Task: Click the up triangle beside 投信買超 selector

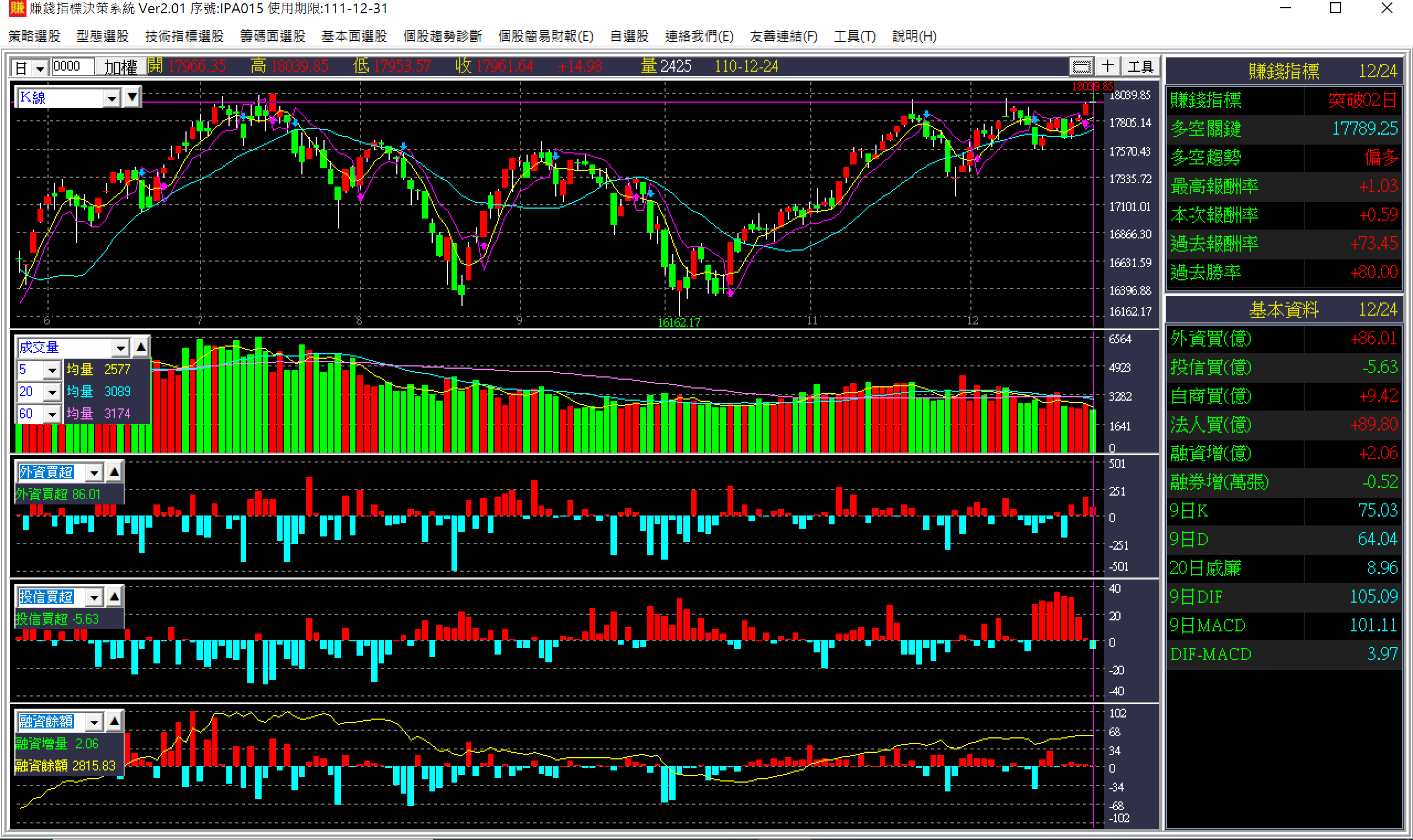Action: (x=114, y=596)
